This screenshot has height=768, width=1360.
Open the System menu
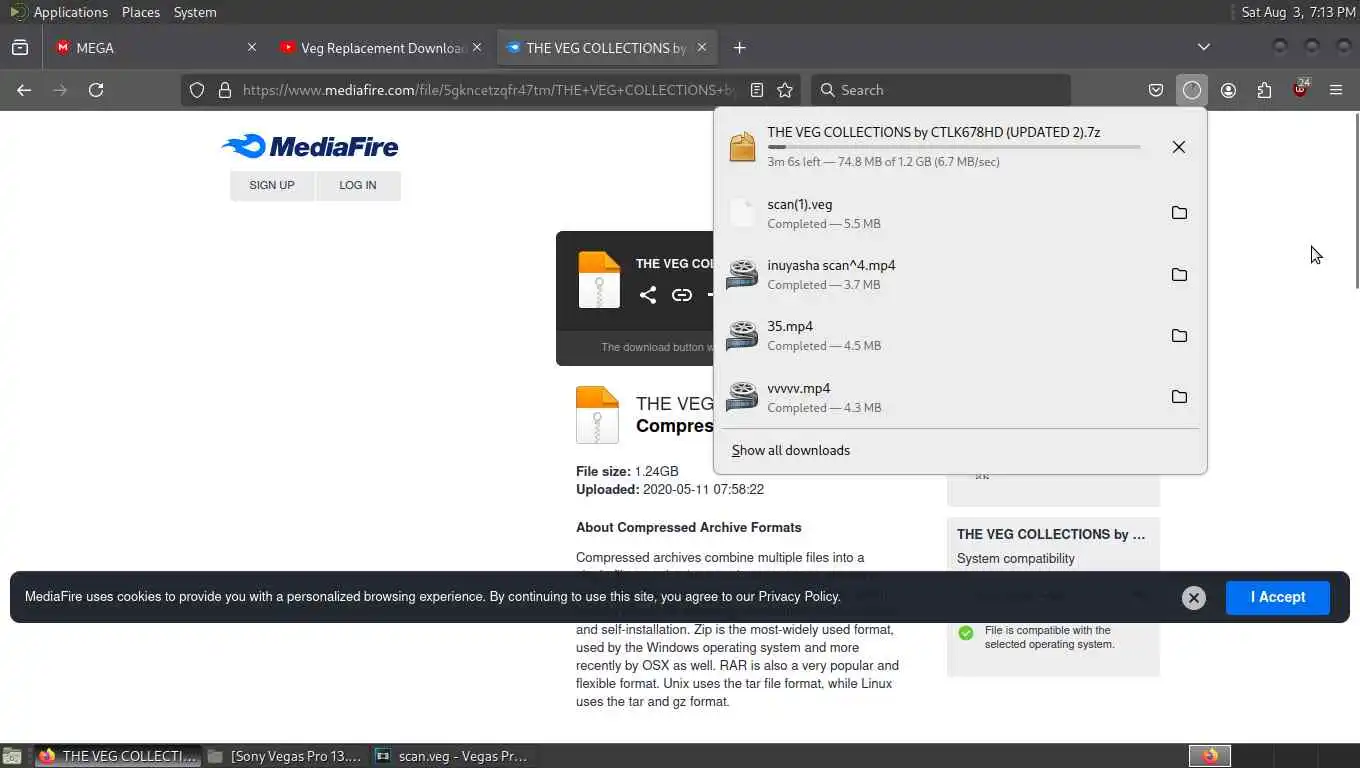195,12
